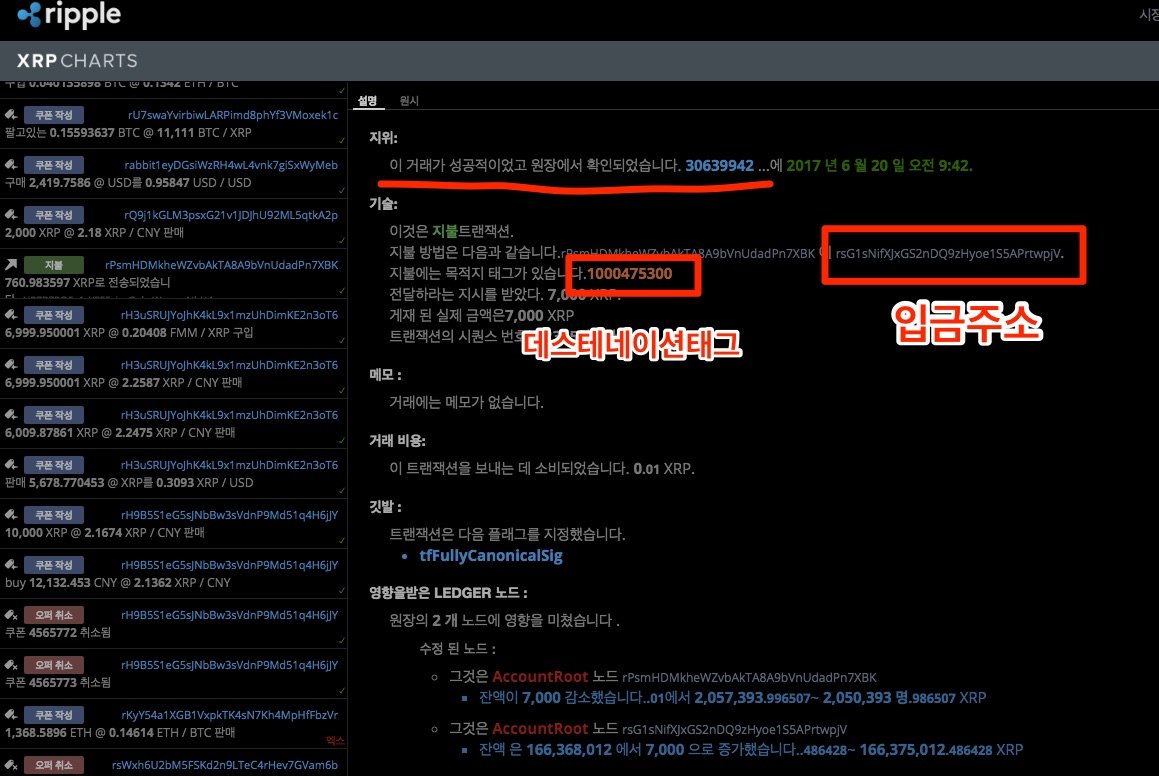Click the pen icon next to the rQ9j1kGLM offer
Viewport: 1159px width, 776px height.
pyautogui.click(x=10, y=215)
